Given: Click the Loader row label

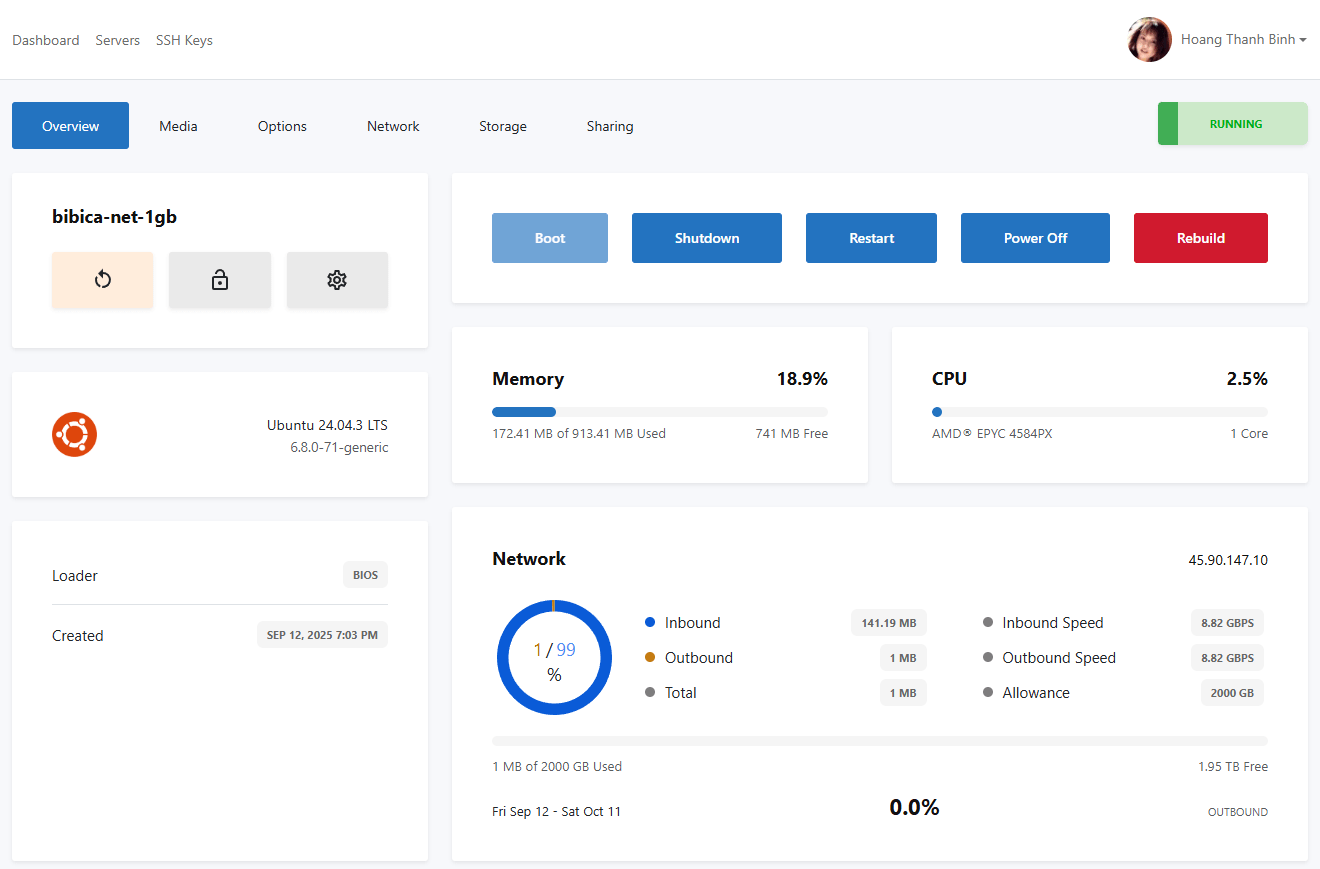Looking at the screenshot, I should [x=75, y=576].
